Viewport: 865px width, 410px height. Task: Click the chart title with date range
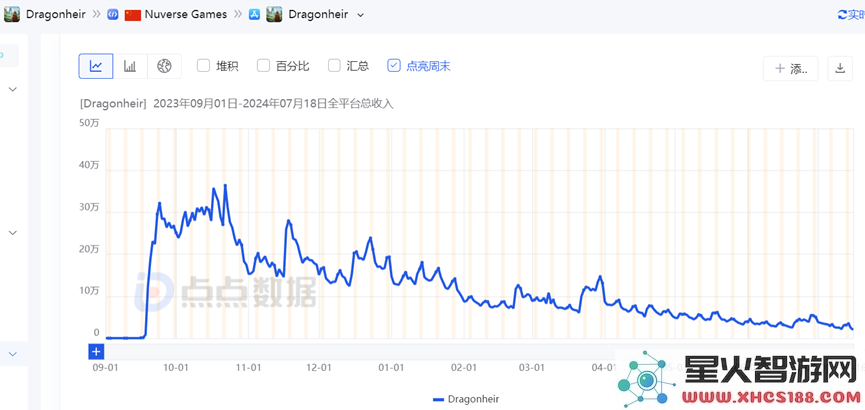237,103
